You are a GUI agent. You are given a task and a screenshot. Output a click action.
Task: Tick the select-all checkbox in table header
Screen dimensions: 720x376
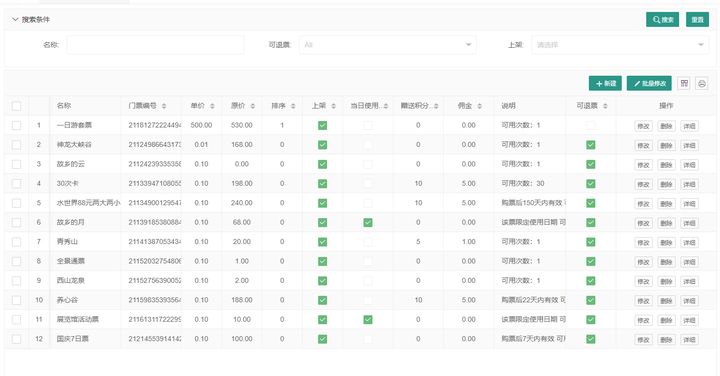(x=17, y=106)
